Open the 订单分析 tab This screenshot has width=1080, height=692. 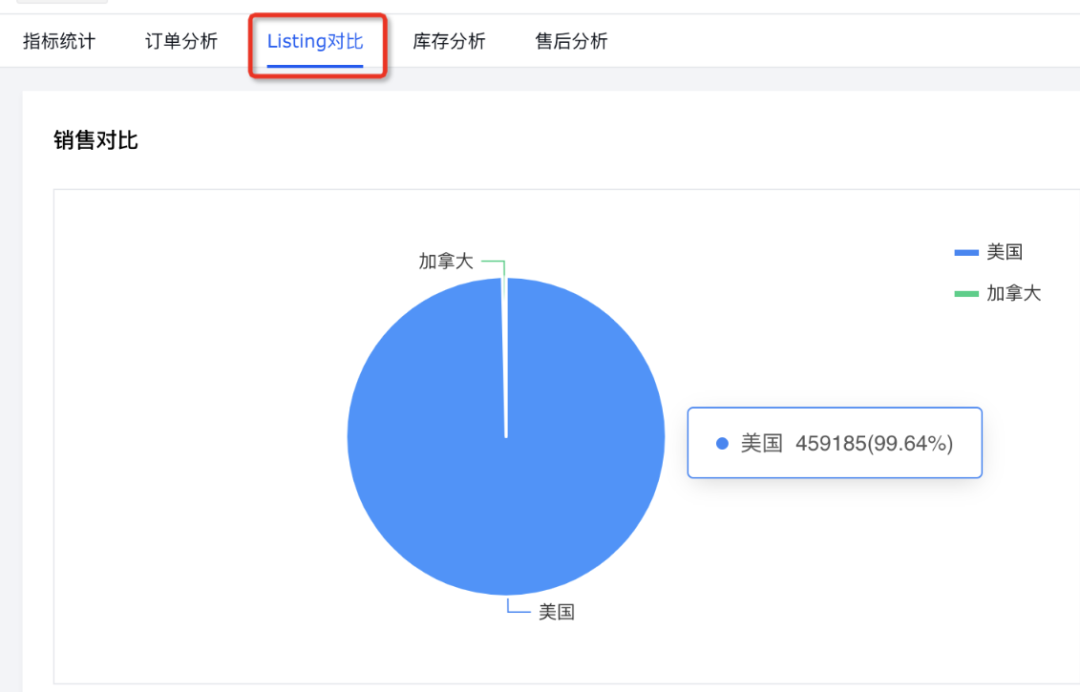(180, 41)
